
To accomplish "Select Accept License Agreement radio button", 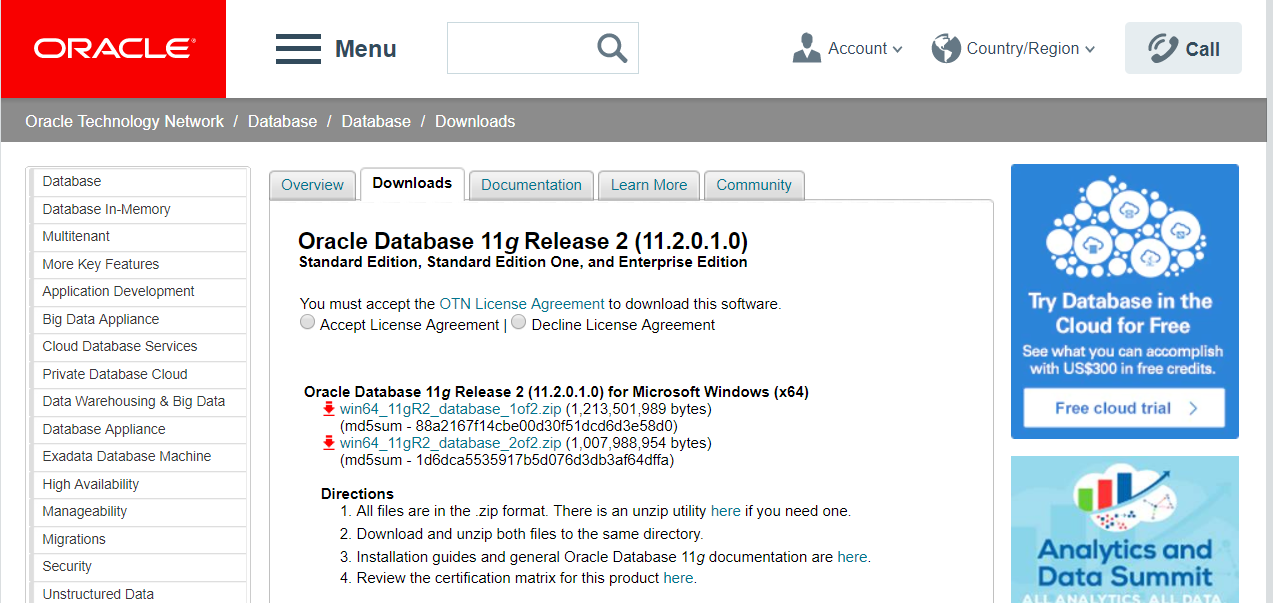I will [308, 322].
